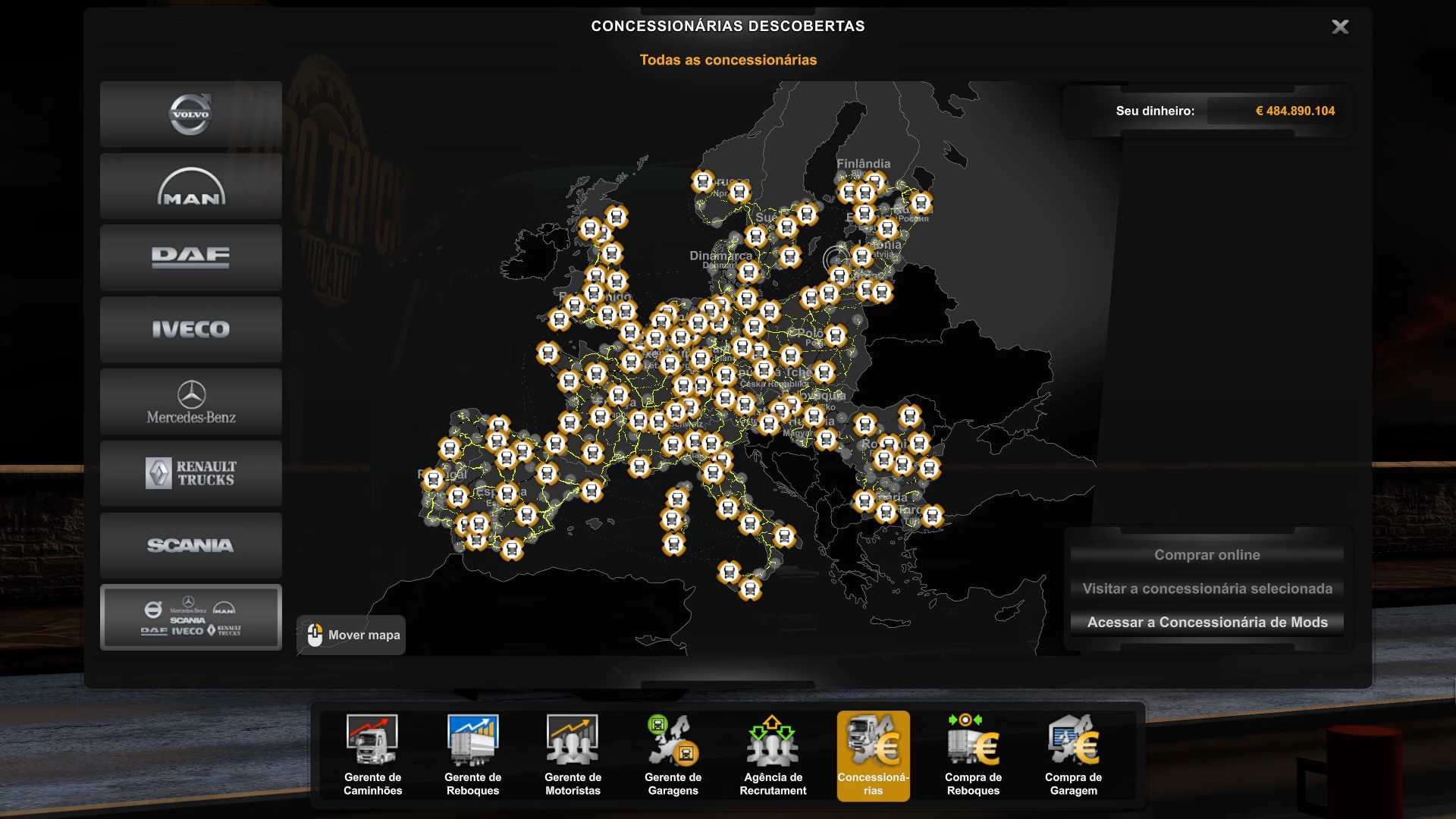Image resolution: width=1456 pixels, height=819 pixels.
Task: Click Comprar online button
Action: coord(1207,555)
